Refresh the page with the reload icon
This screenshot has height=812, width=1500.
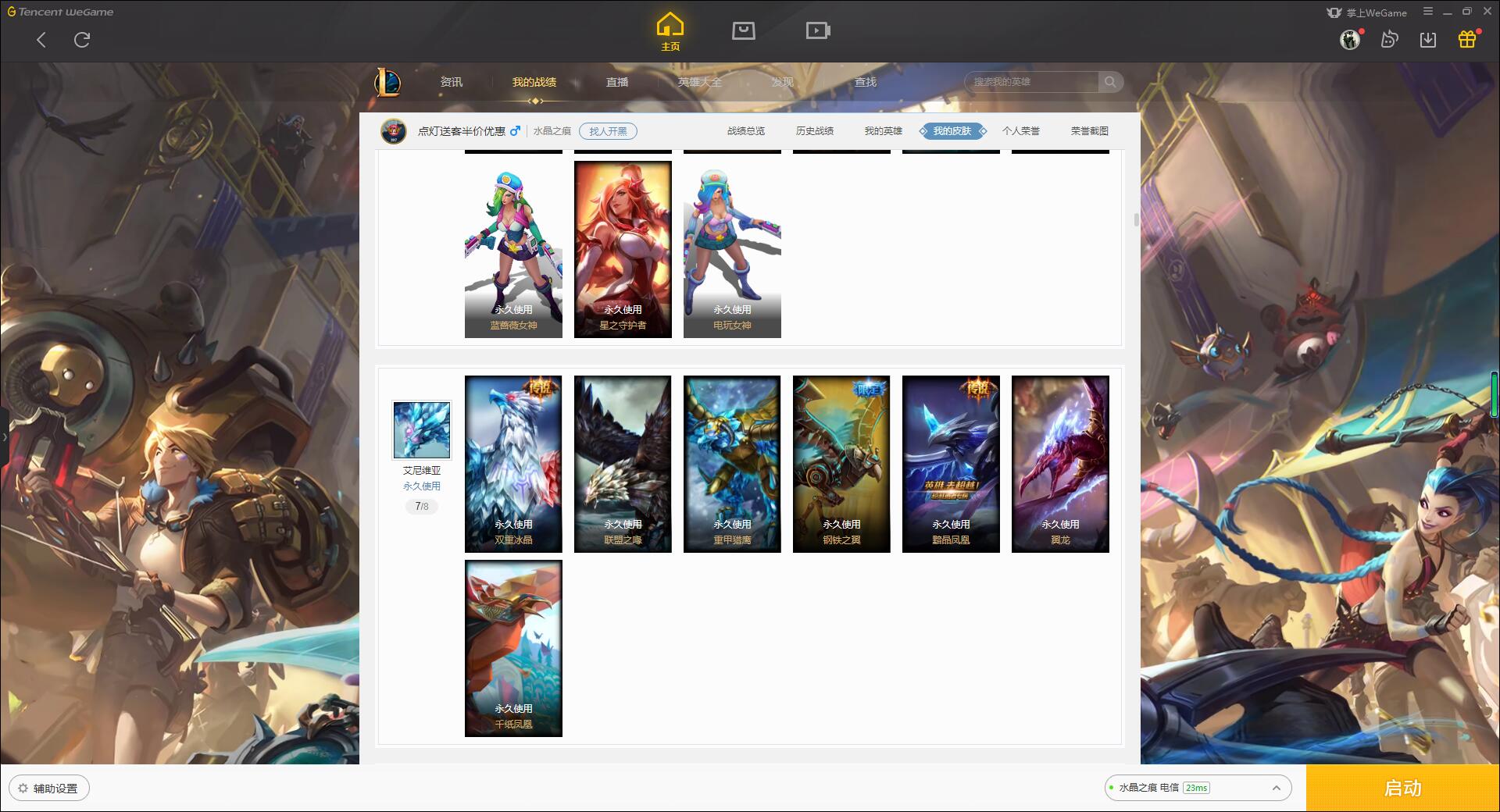coord(82,40)
